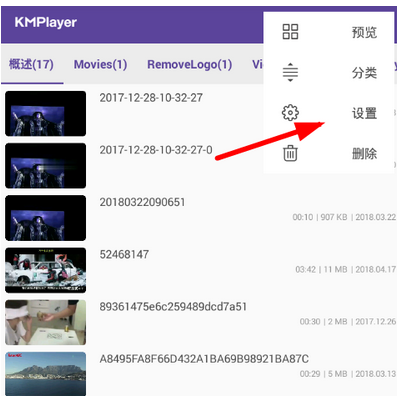Click the gear icon next to 设置
This screenshot has height=396, width=397.
tap(290, 113)
